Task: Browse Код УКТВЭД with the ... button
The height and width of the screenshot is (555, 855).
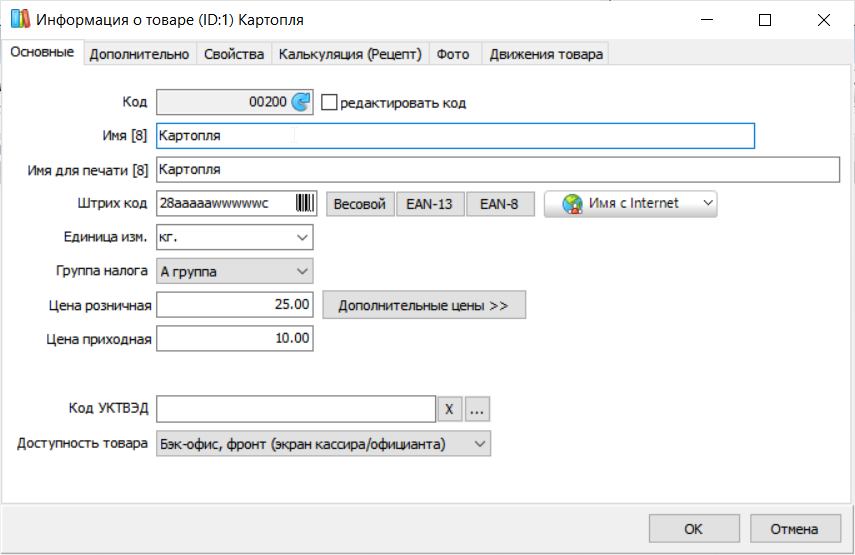Action: pyautogui.click(x=477, y=409)
